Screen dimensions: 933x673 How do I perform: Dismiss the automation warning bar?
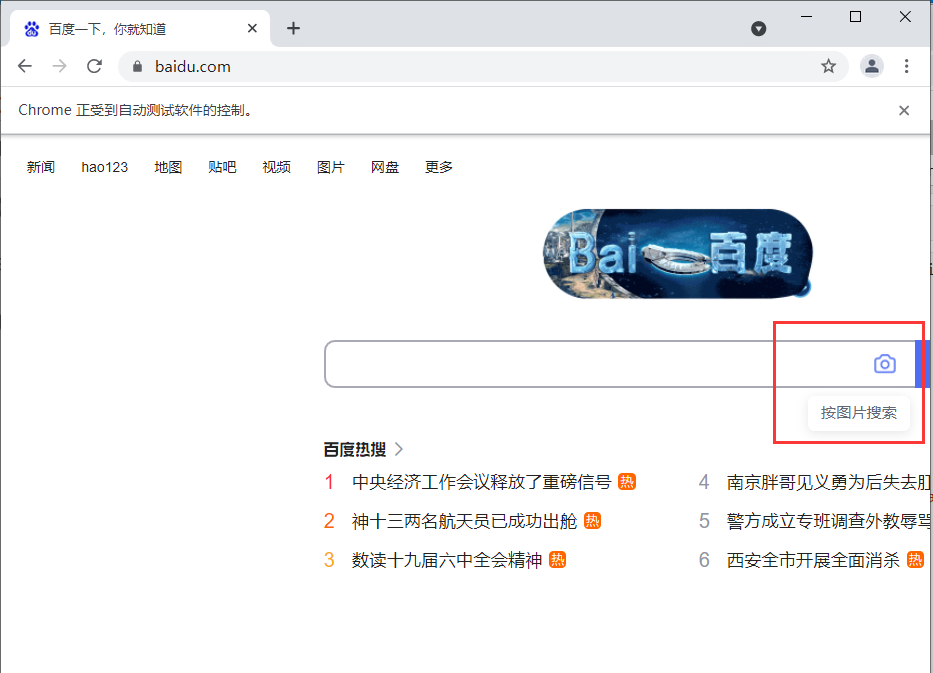(x=904, y=110)
